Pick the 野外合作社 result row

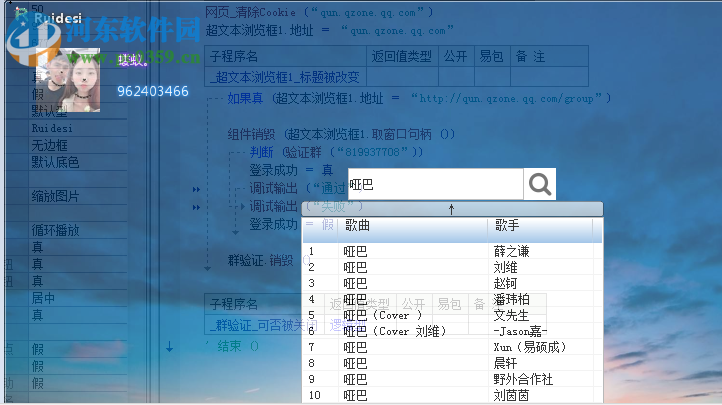point(452,379)
